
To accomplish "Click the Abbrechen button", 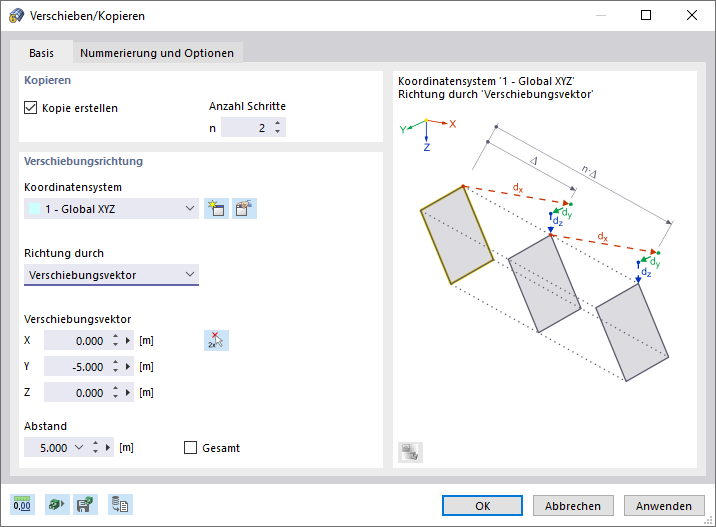I will click(573, 506).
